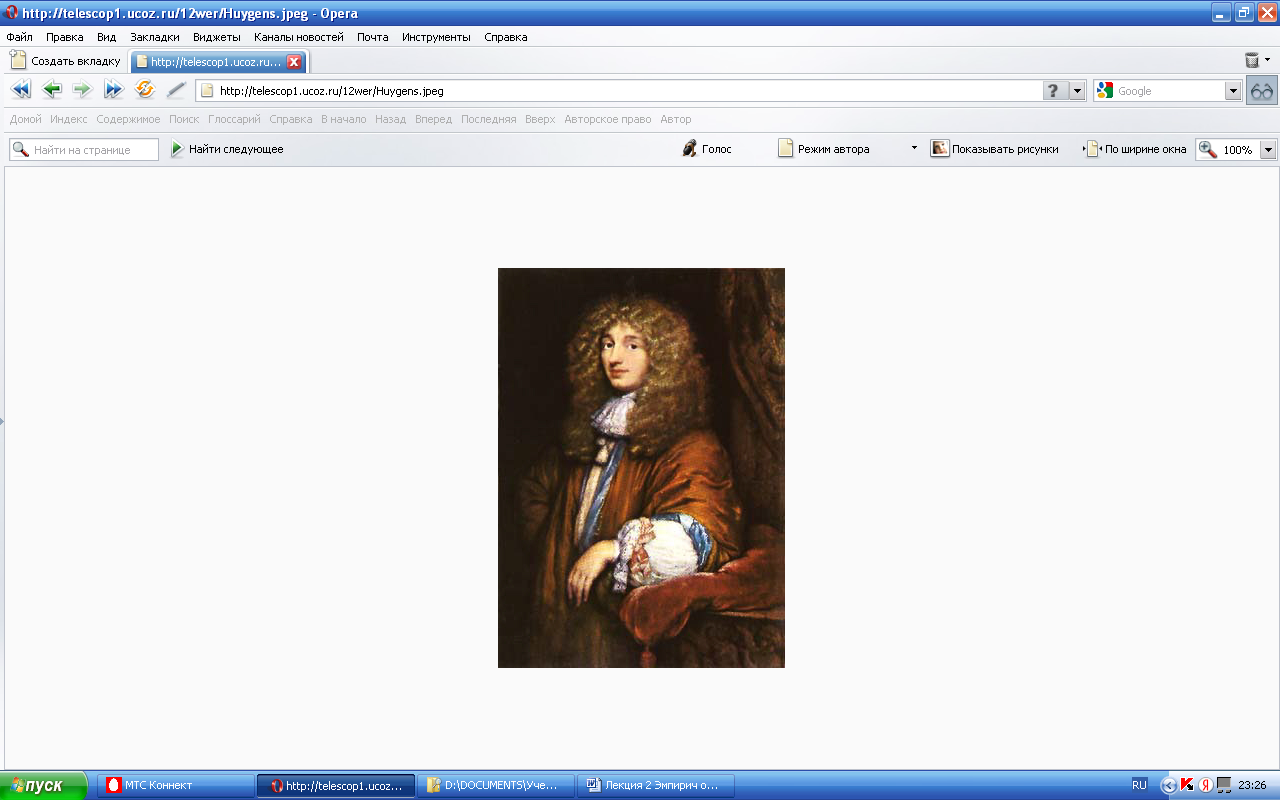Screen dimensions: 1280x800
Task: Click the Авторское право navigation link
Action: [x=608, y=119]
